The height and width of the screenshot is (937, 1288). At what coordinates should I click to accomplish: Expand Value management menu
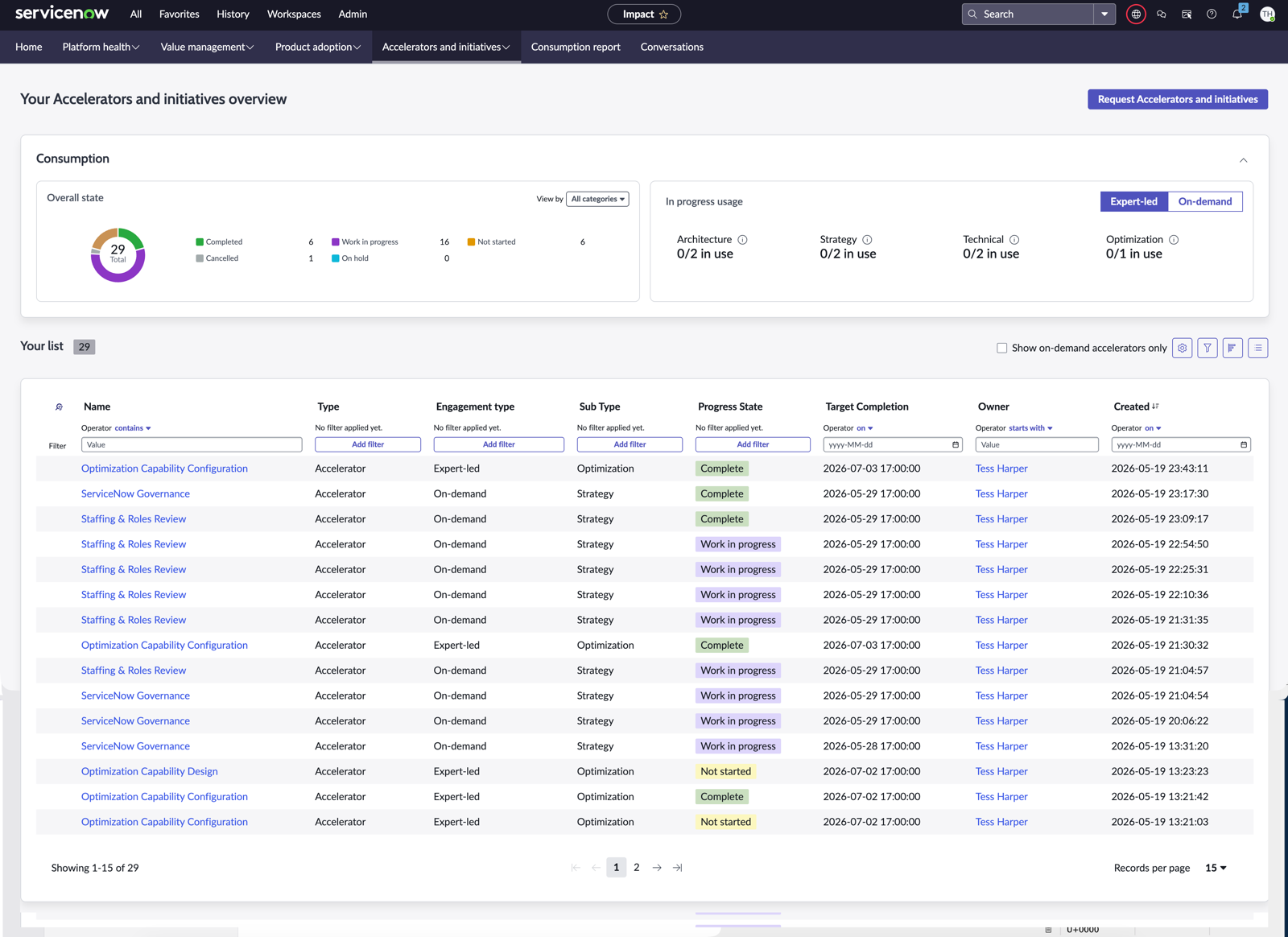pyautogui.click(x=207, y=47)
